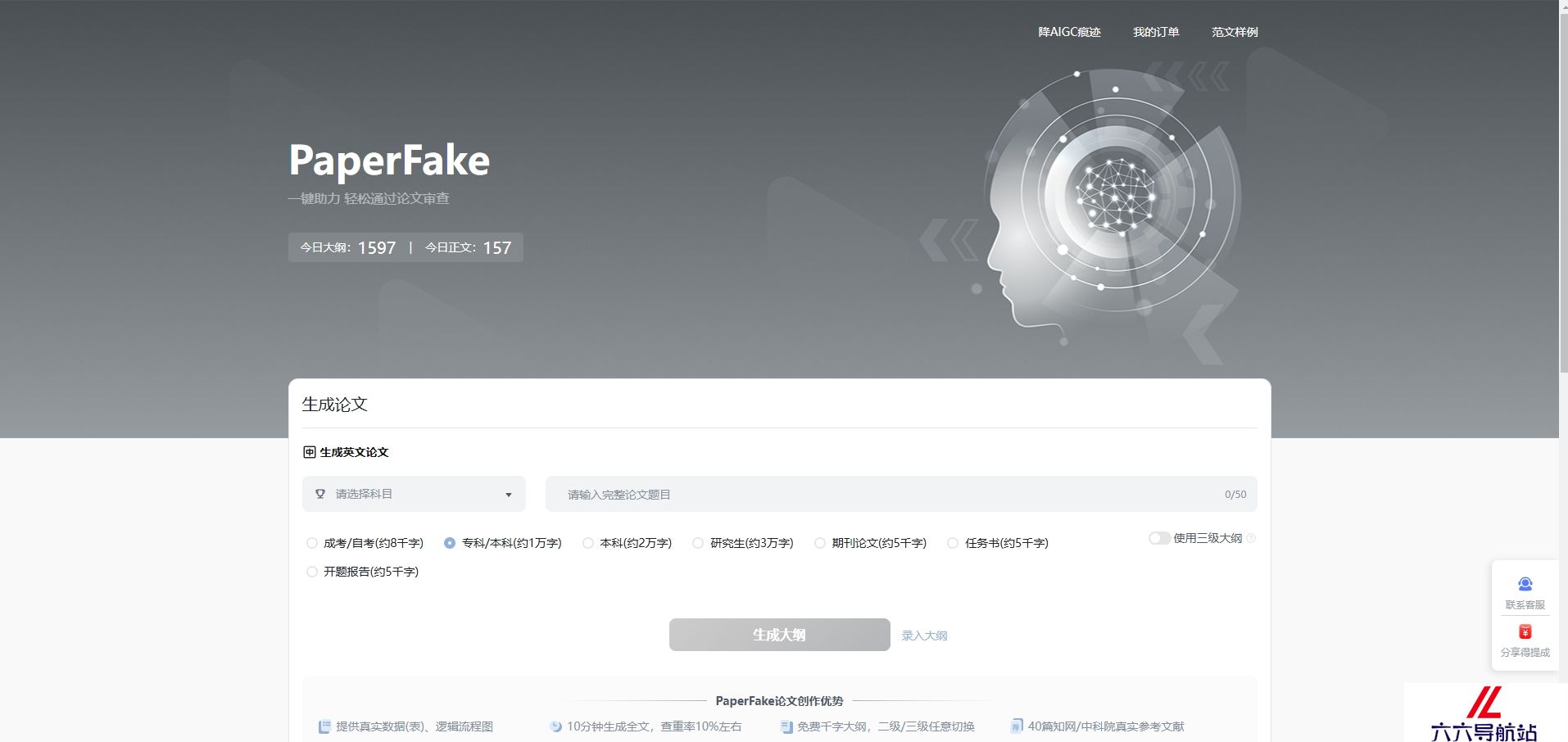Click the 分享得提成 red envelope icon
Viewport: 1568px width, 742px height.
tap(1525, 631)
